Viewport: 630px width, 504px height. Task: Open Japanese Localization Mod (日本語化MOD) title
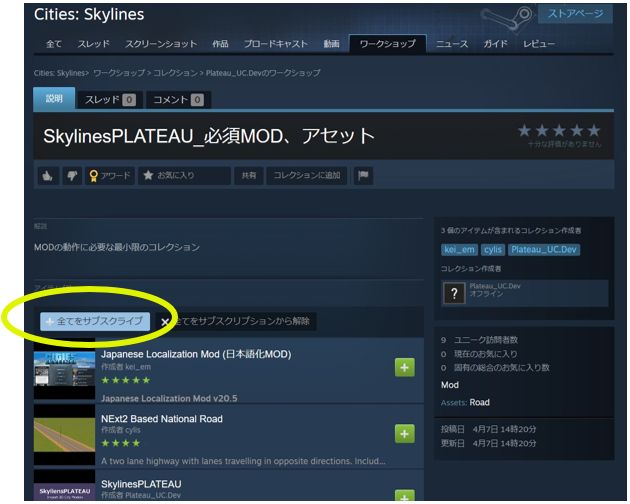(x=196, y=354)
